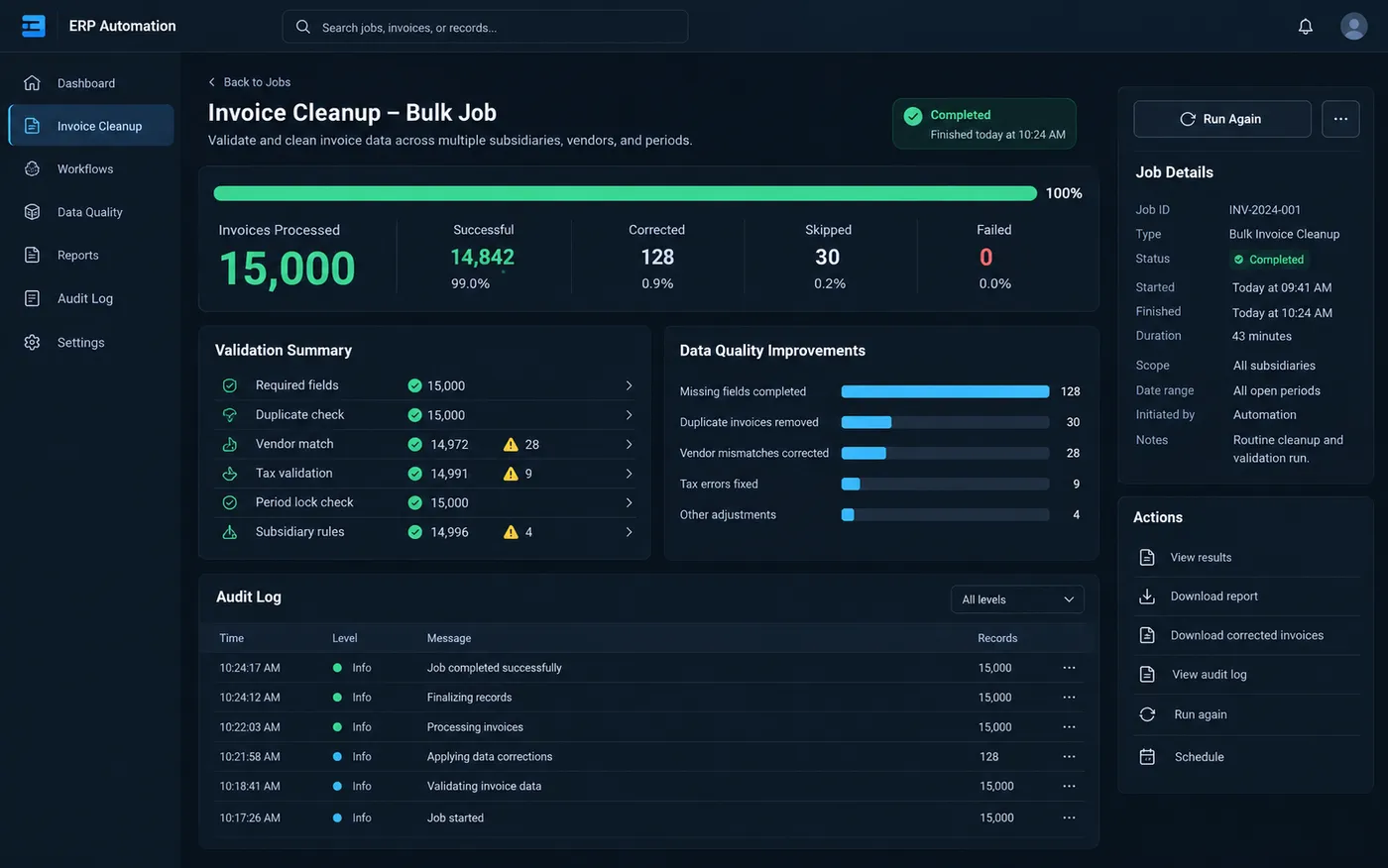Image resolution: width=1388 pixels, height=868 pixels.
Task: Click the Settings gear icon
Action: point(32,342)
